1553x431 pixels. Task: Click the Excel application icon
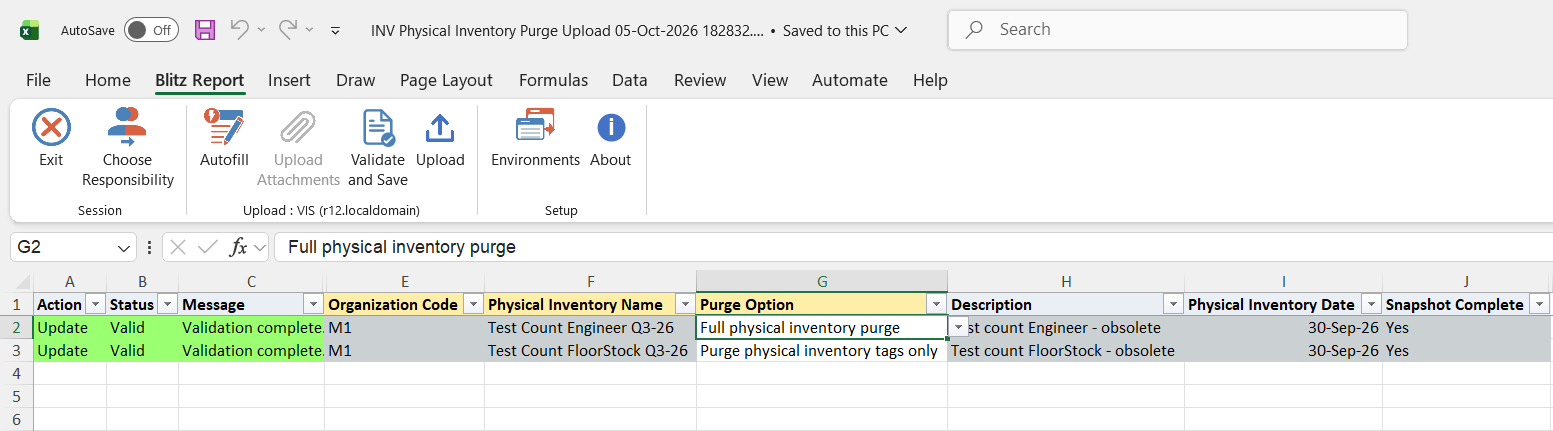29,30
